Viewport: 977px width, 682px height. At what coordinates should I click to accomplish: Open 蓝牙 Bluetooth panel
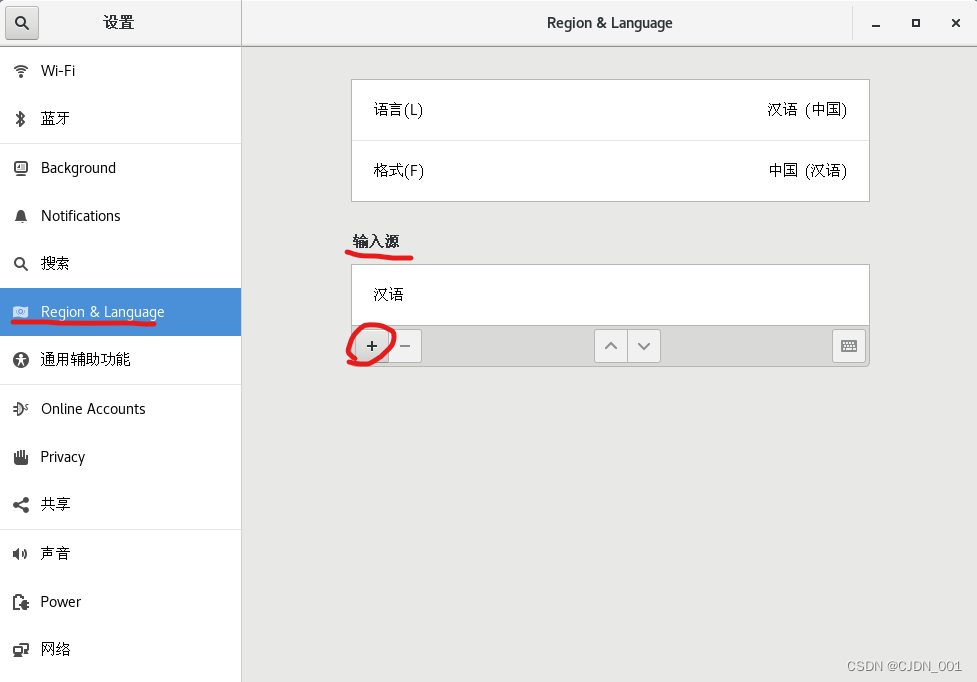click(x=120, y=119)
